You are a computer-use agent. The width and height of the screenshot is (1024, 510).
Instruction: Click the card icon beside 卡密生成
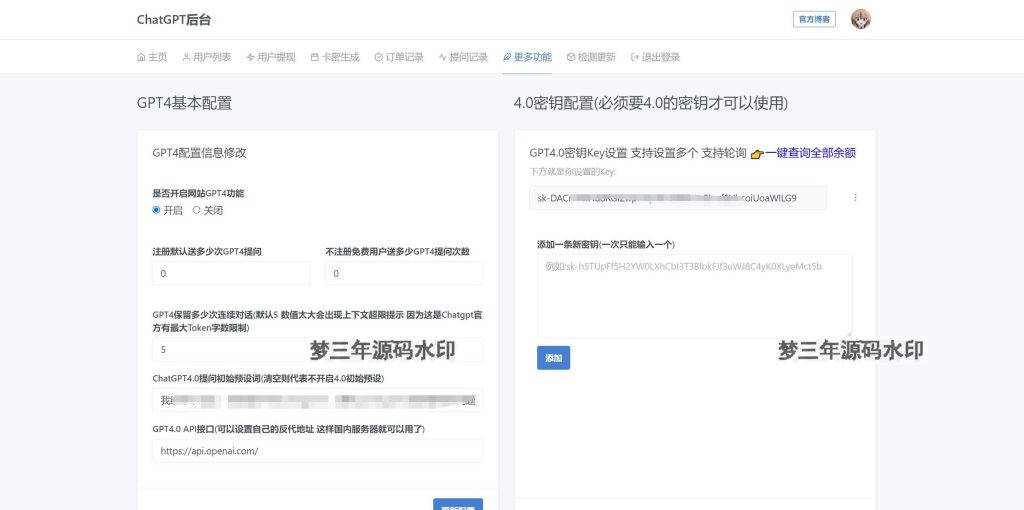coord(314,57)
